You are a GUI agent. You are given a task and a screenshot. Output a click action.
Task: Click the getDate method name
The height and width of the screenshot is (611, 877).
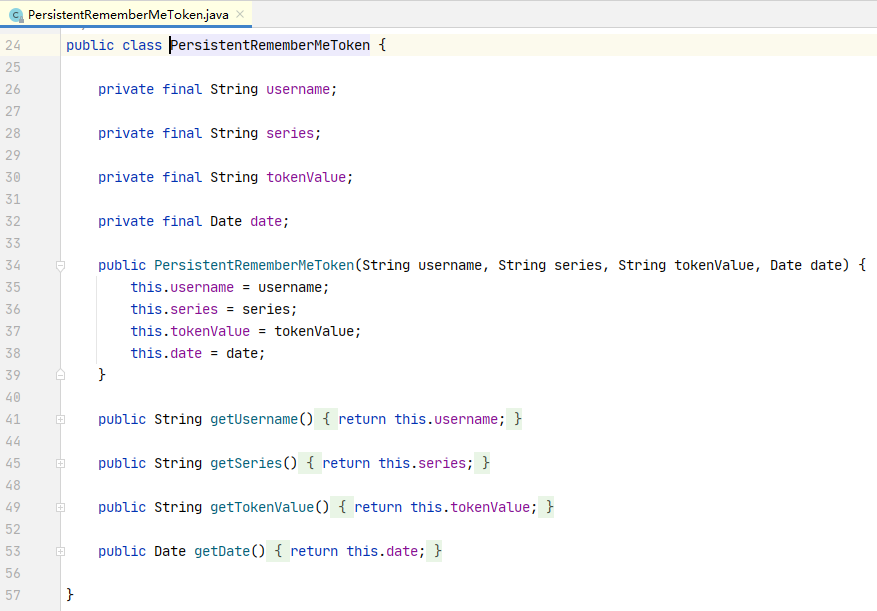(x=230, y=551)
